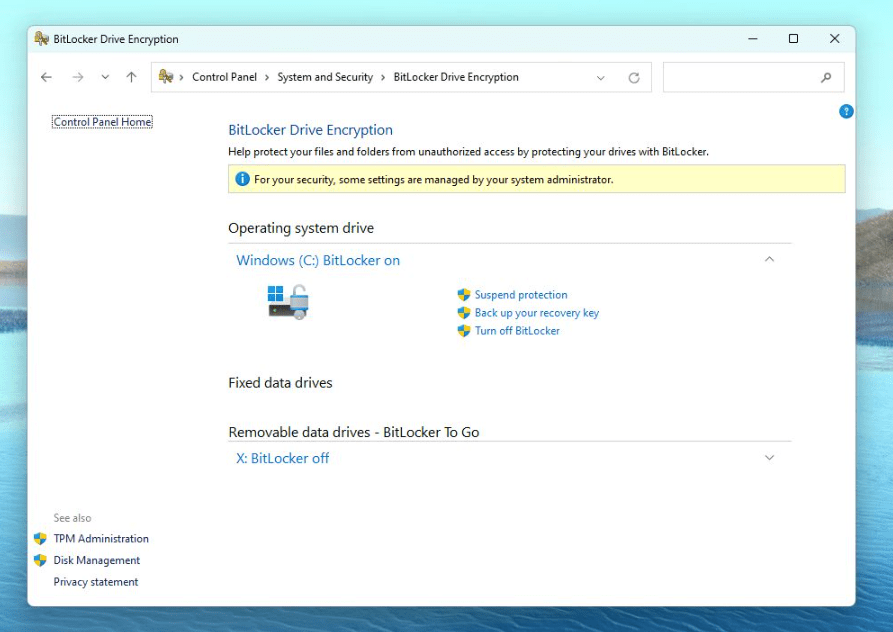Expand the X: drive section chevron
Screen dimensions: 893x632
pyautogui.click(x=769, y=458)
